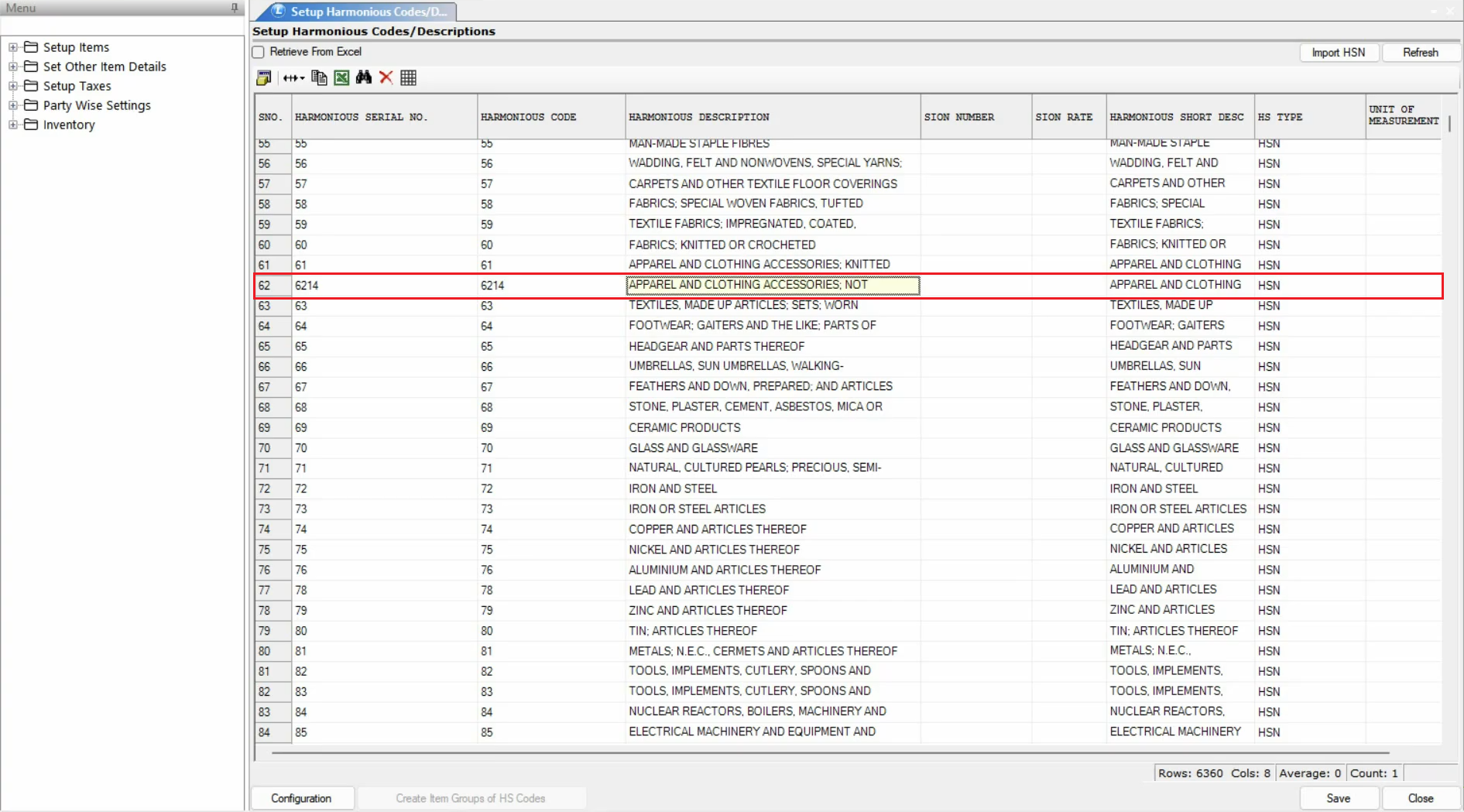Expand the Setup Items tree node
Image resolution: width=1464 pixels, height=812 pixels.
click(x=12, y=47)
